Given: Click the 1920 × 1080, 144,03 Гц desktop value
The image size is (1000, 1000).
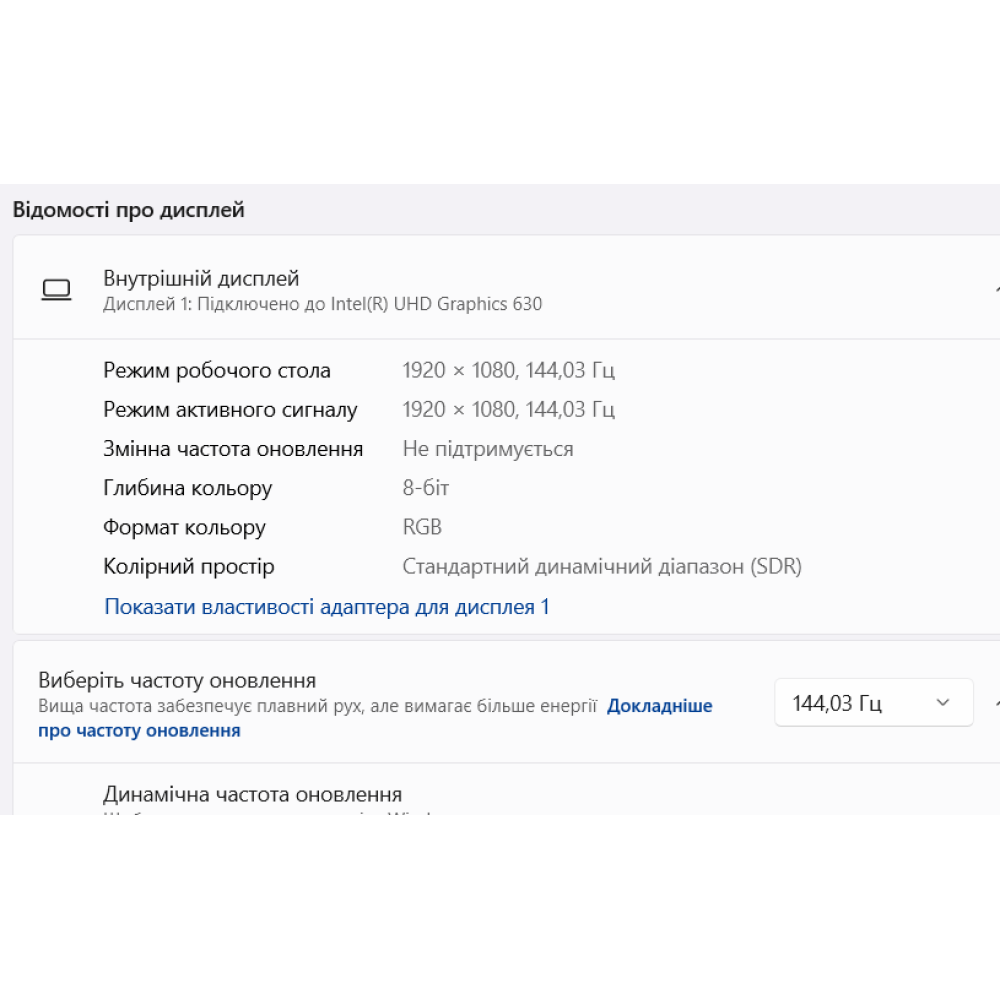Looking at the screenshot, I should point(509,370).
